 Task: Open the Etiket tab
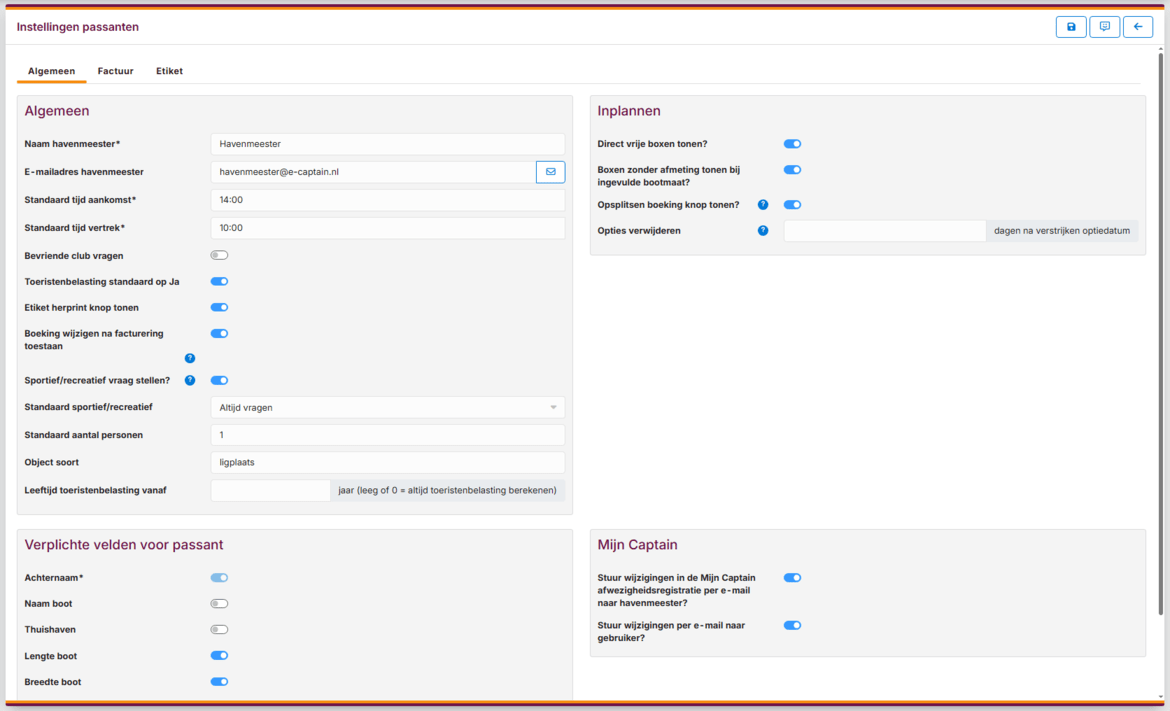pyautogui.click(x=169, y=71)
